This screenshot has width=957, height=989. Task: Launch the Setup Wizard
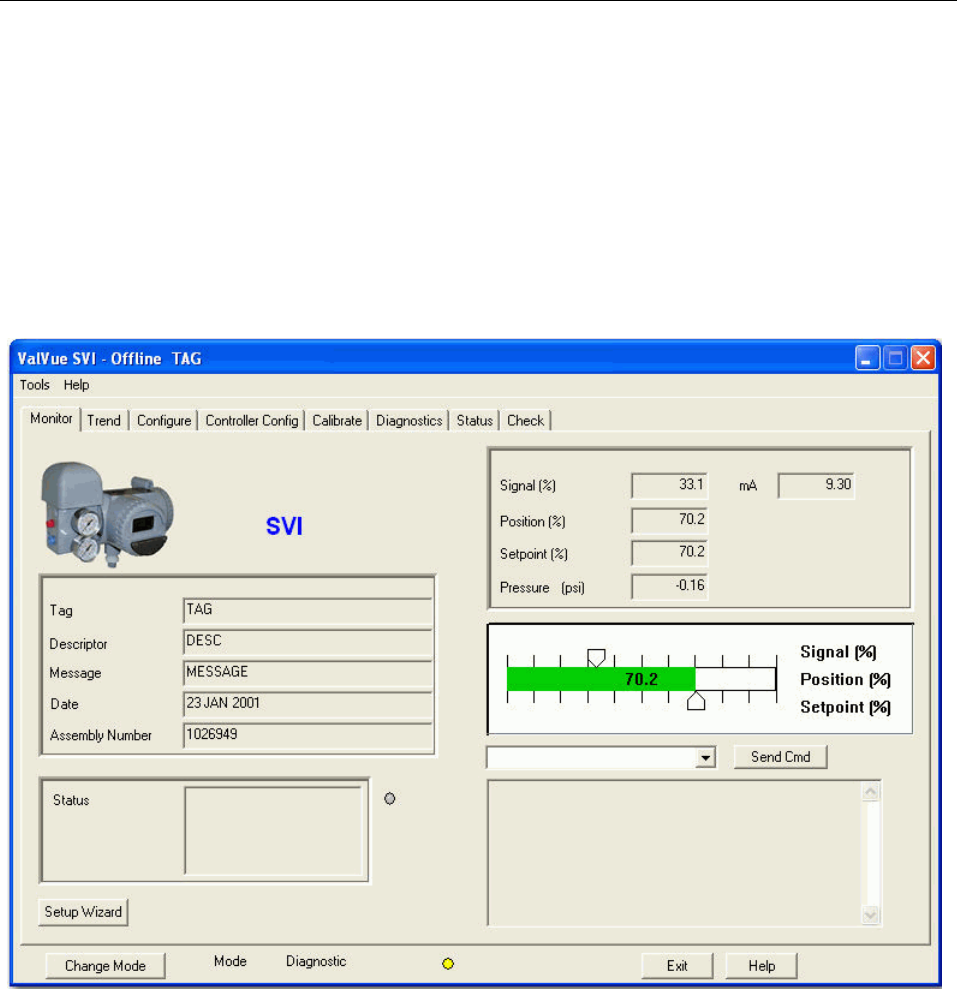click(83, 912)
